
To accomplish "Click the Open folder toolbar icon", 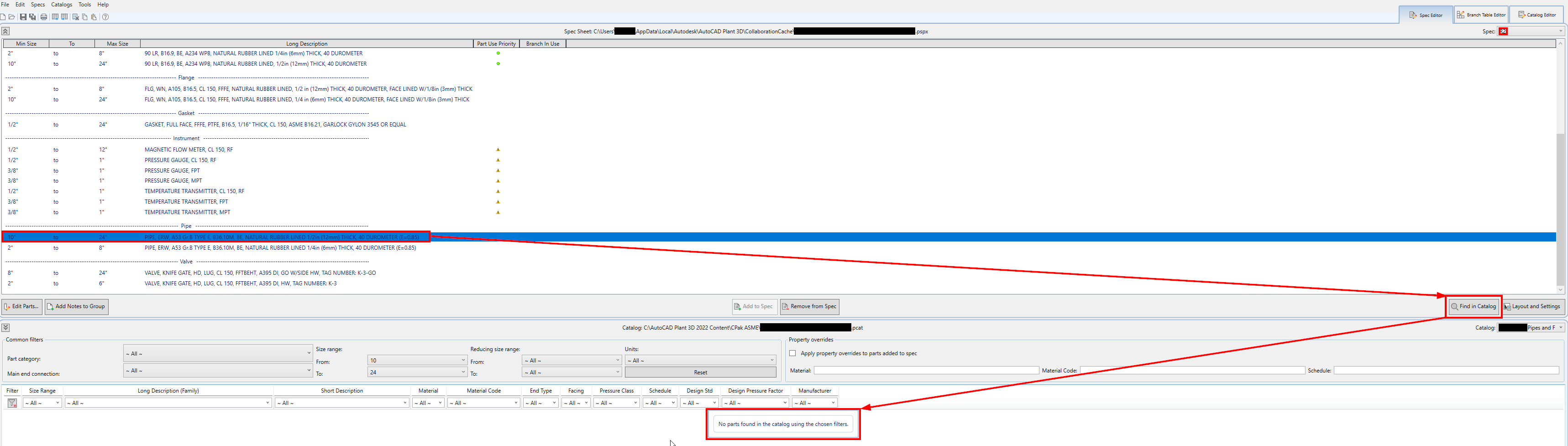I will pyautogui.click(x=11, y=17).
